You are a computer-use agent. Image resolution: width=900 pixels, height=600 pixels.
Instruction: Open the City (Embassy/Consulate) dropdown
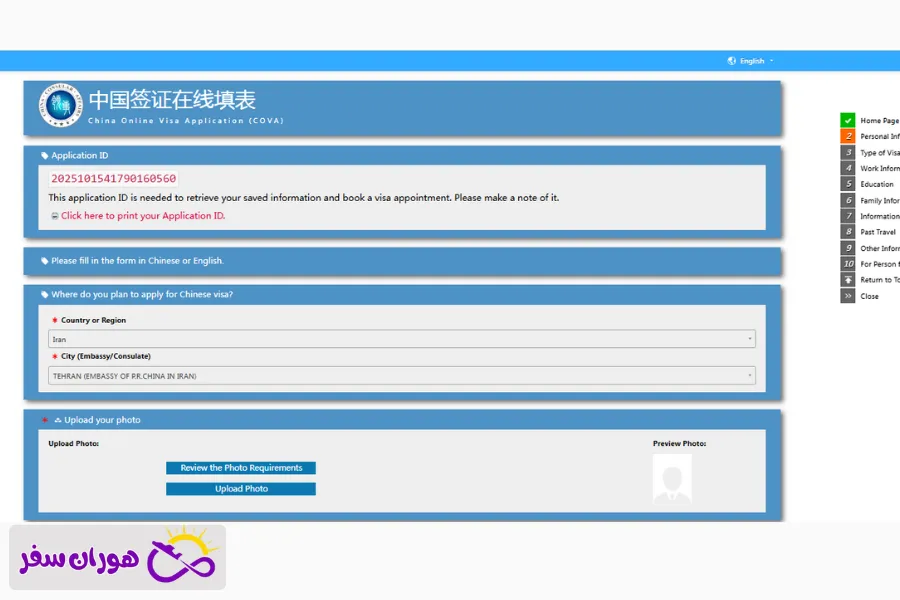401,376
